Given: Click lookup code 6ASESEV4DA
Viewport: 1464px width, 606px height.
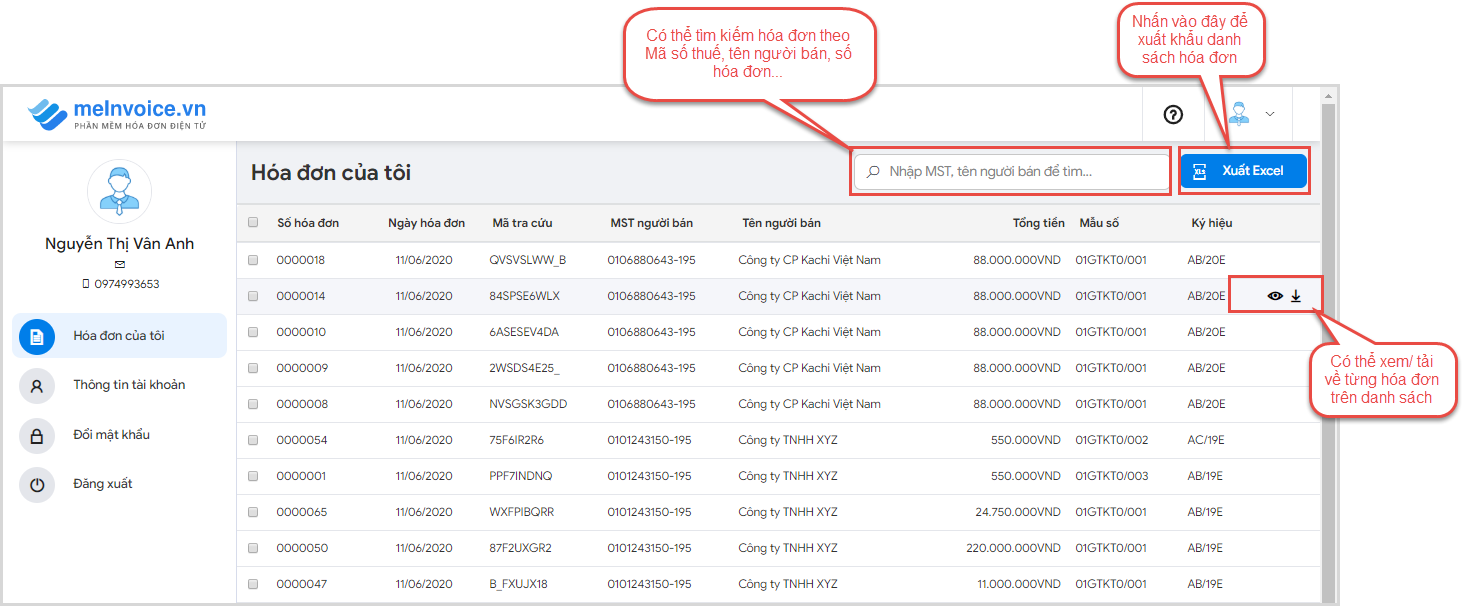Looking at the screenshot, I should point(524,332).
